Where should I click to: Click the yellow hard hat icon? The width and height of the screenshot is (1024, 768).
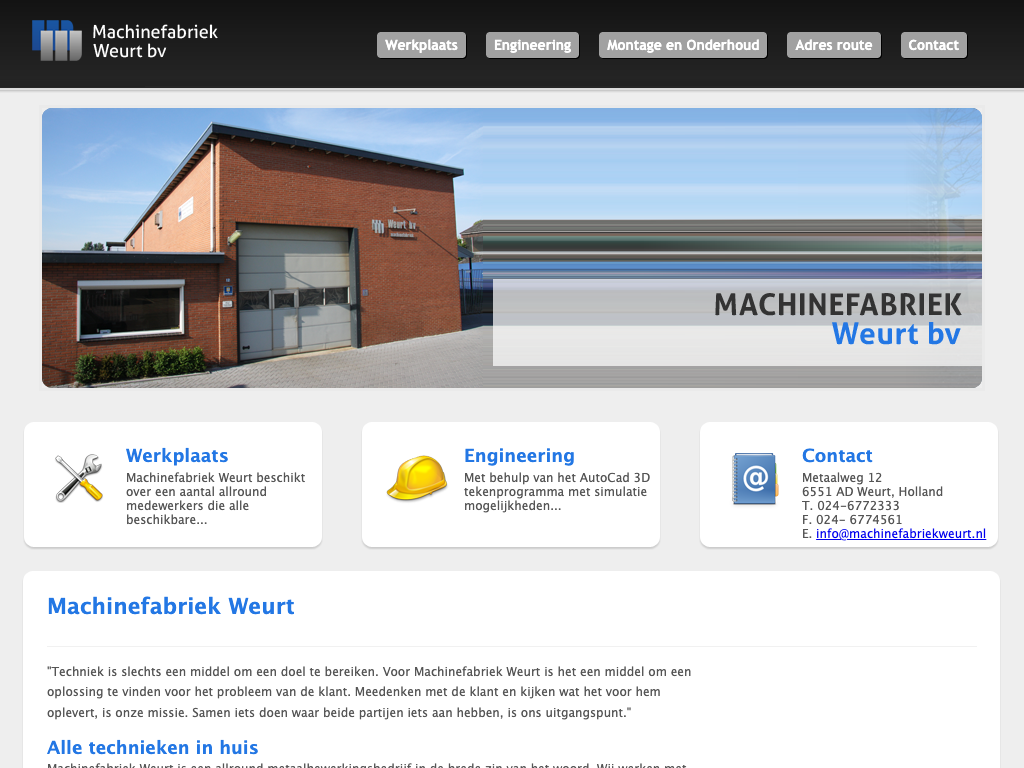[416, 478]
